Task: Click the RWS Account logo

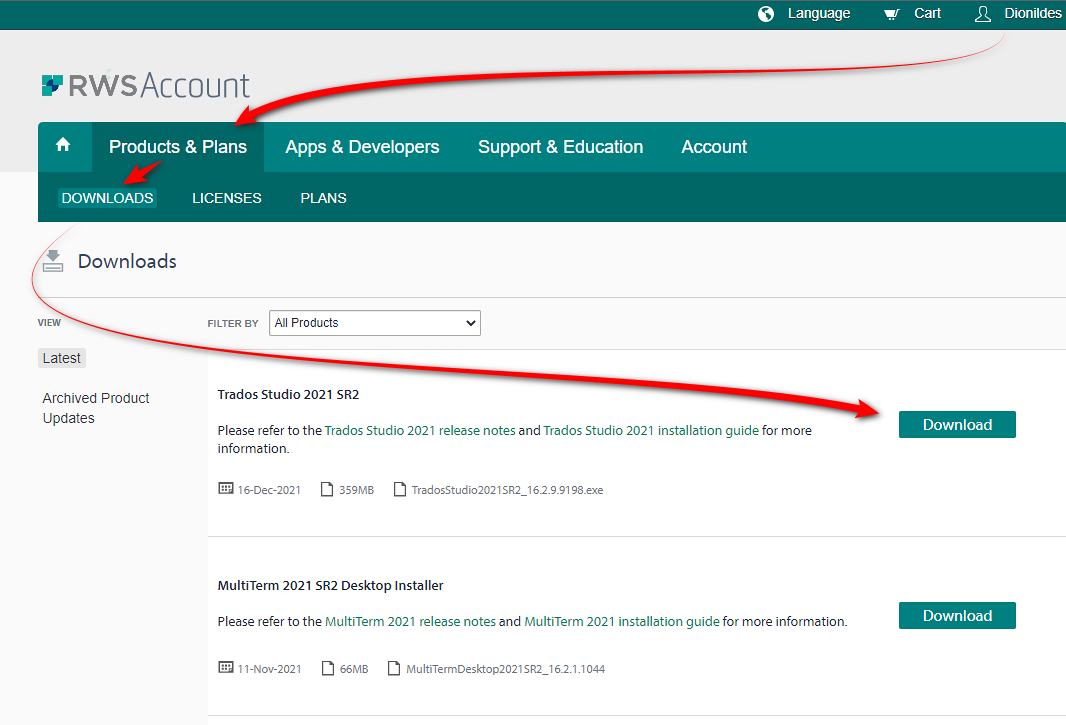Action: [145, 86]
